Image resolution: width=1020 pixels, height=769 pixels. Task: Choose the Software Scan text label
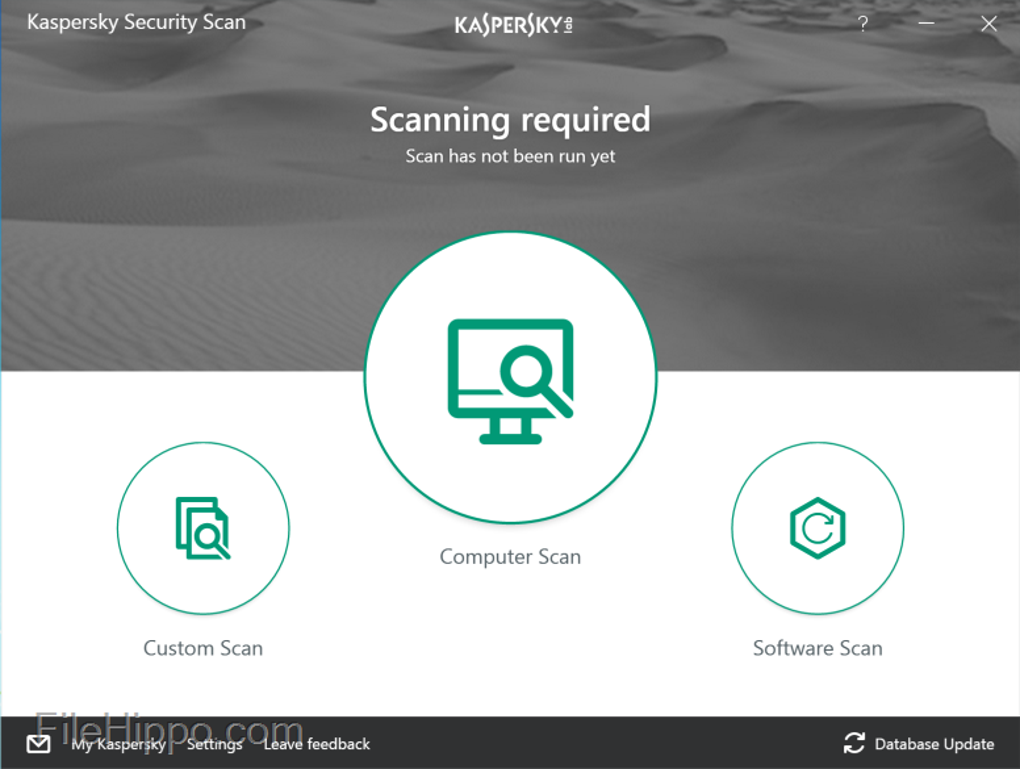[x=817, y=648]
